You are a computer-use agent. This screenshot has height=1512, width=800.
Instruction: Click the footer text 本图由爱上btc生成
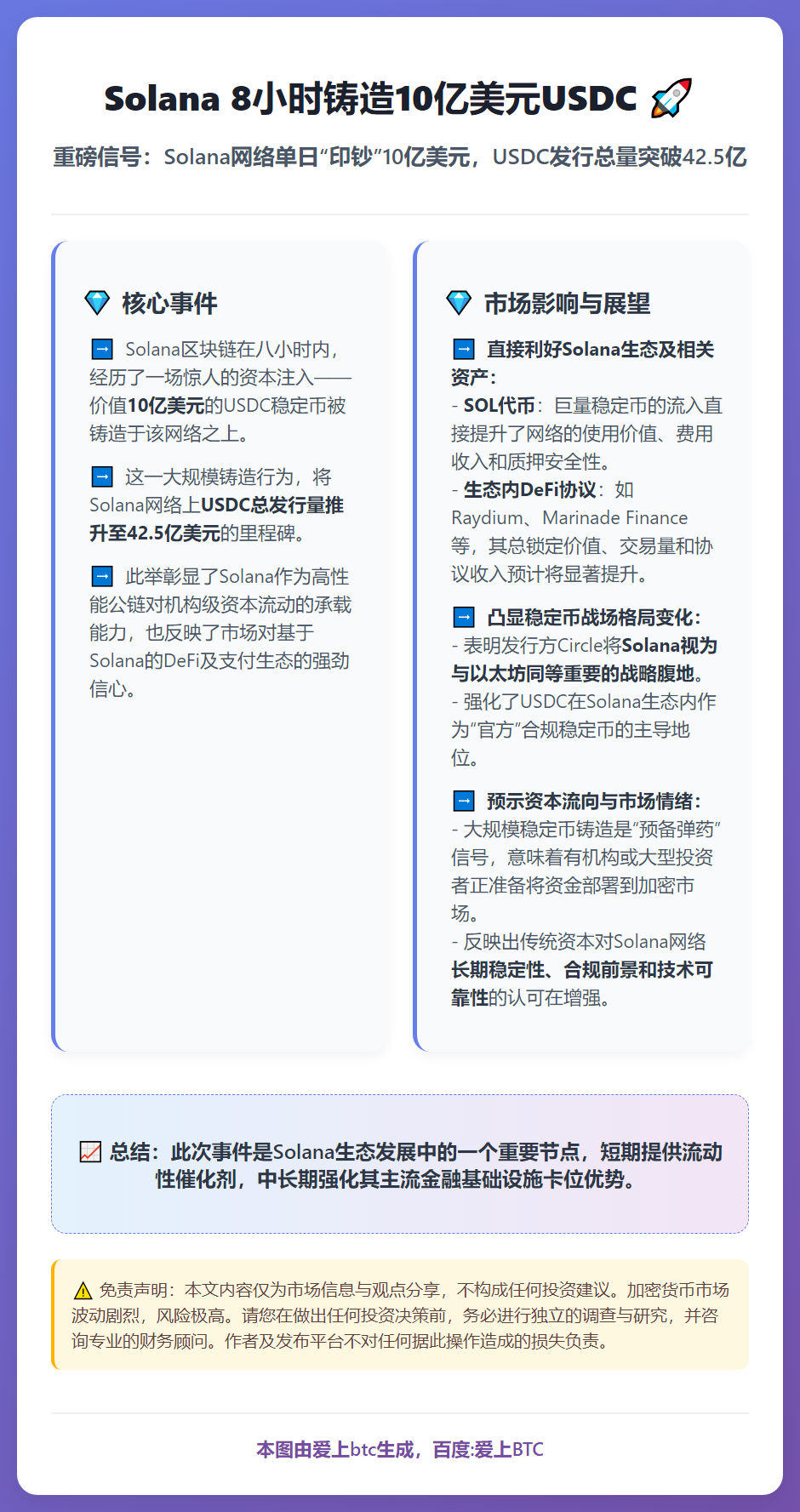click(x=334, y=1449)
